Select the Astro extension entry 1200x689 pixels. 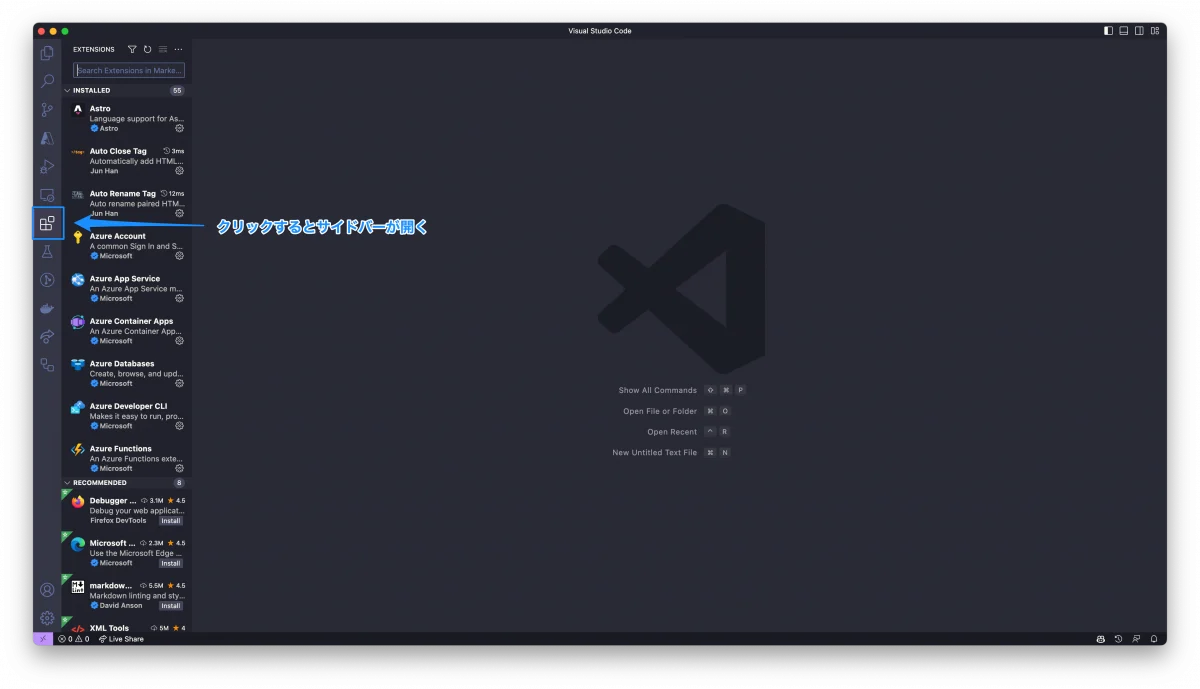point(126,118)
